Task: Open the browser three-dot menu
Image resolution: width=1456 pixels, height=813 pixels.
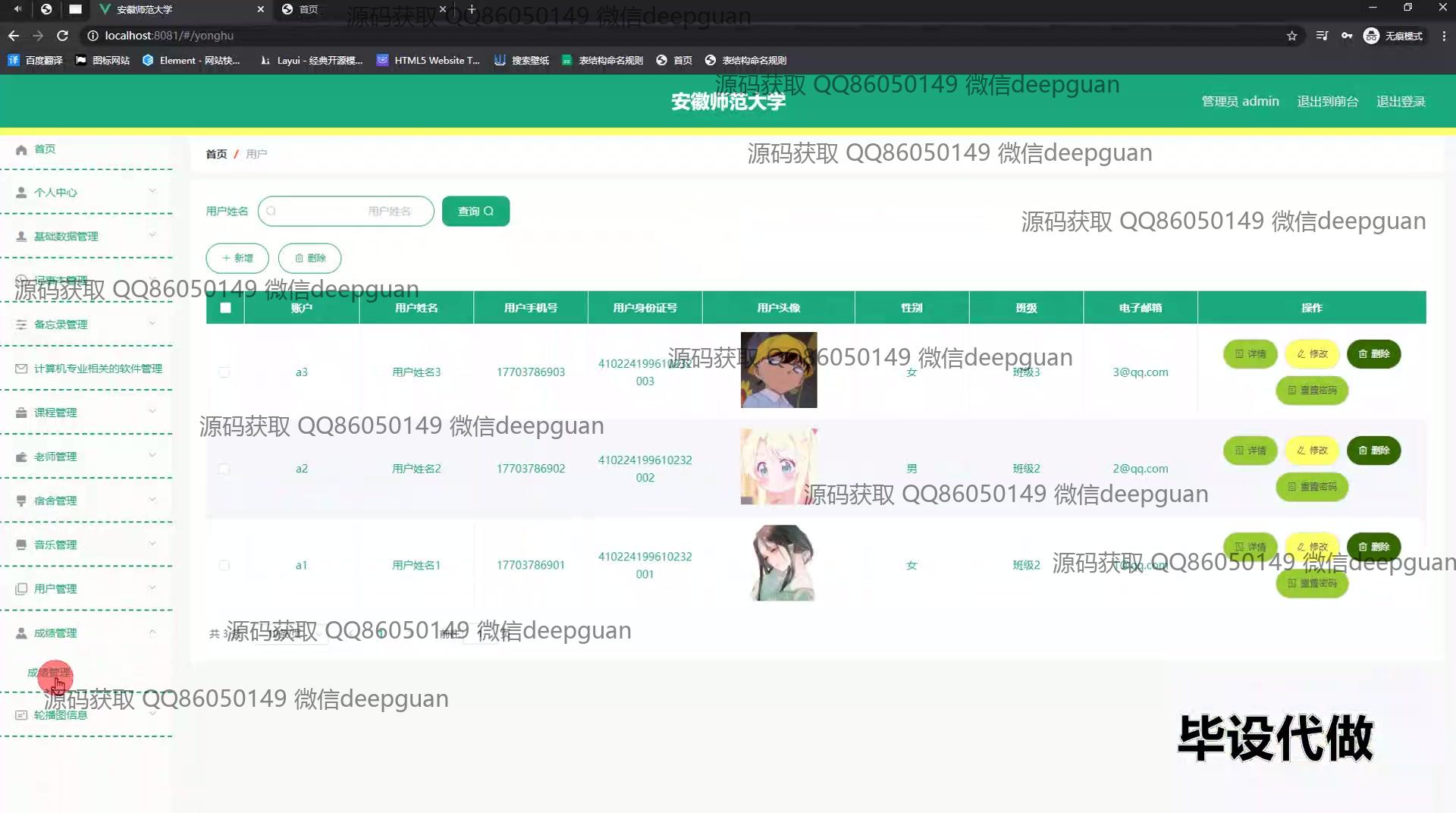Action: (x=1444, y=36)
